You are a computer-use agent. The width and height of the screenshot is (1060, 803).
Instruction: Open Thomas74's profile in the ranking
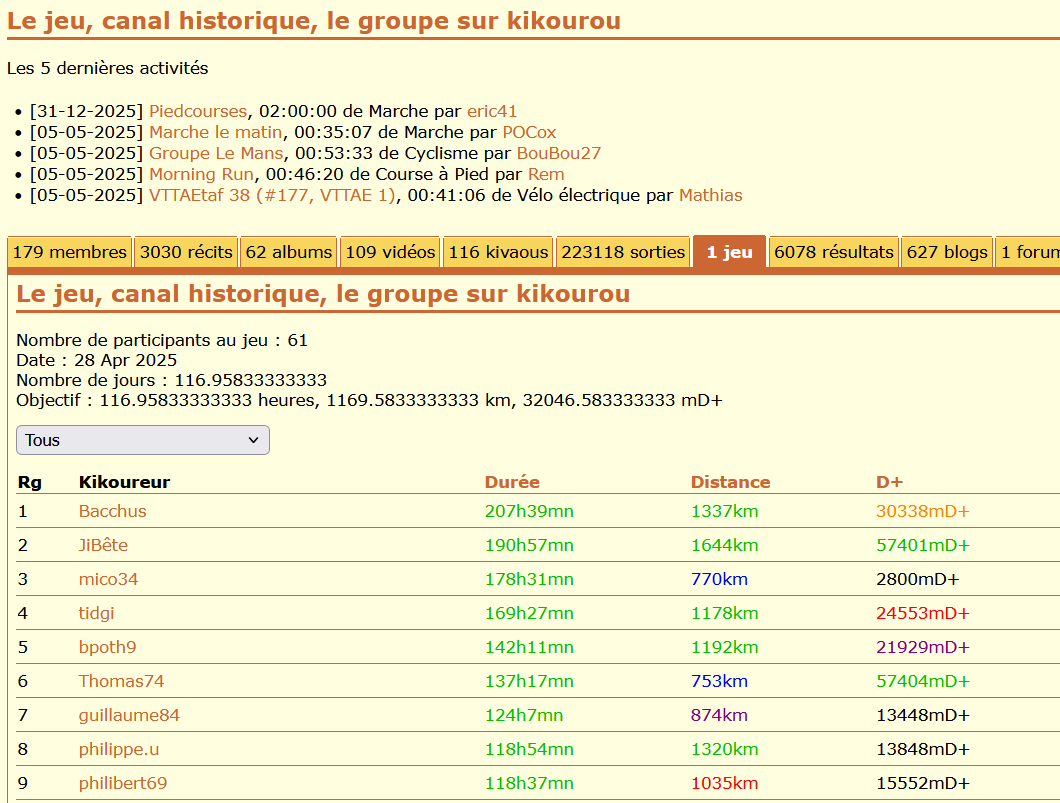[121, 681]
